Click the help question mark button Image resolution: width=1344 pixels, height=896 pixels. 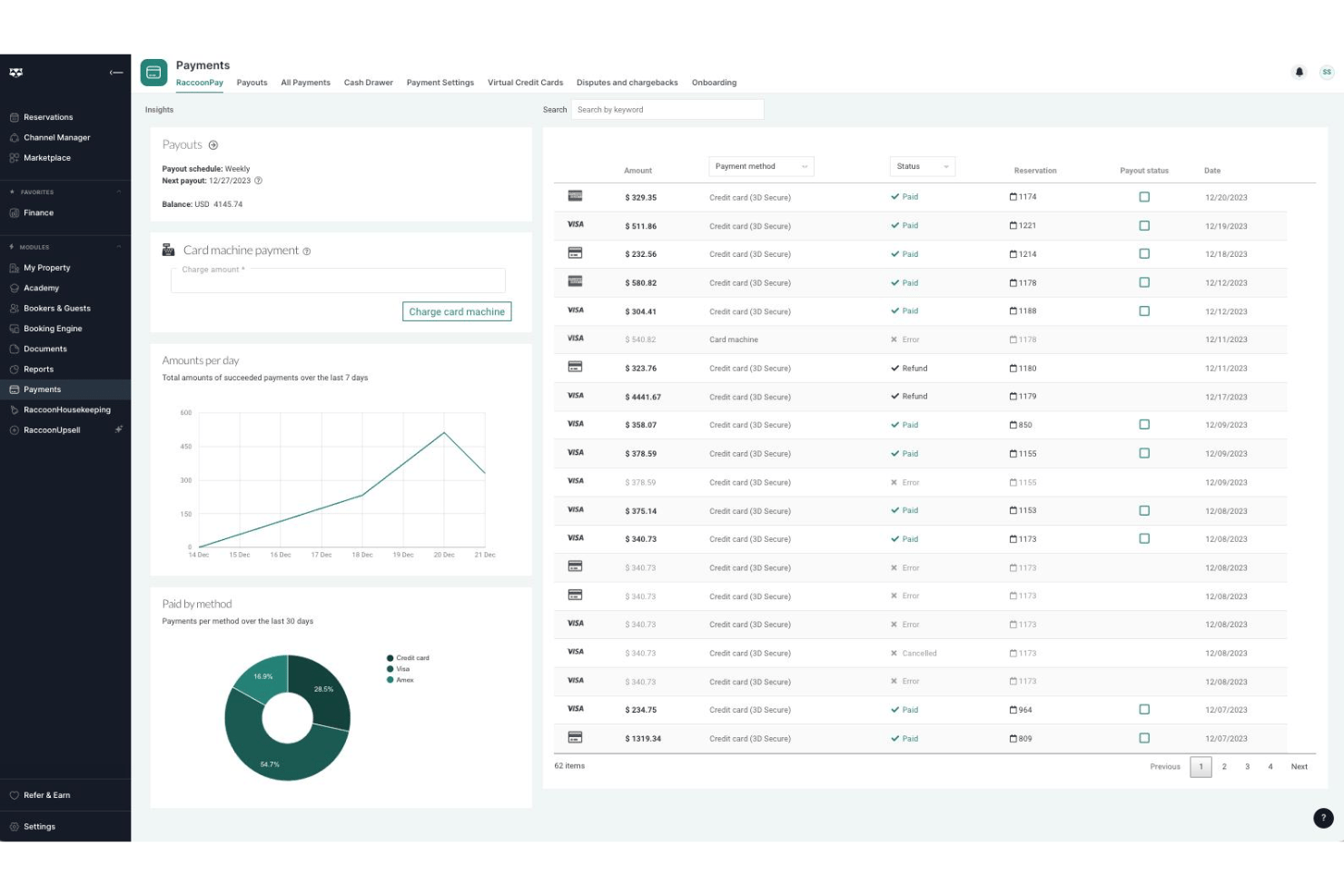(x=1323, y=818)
